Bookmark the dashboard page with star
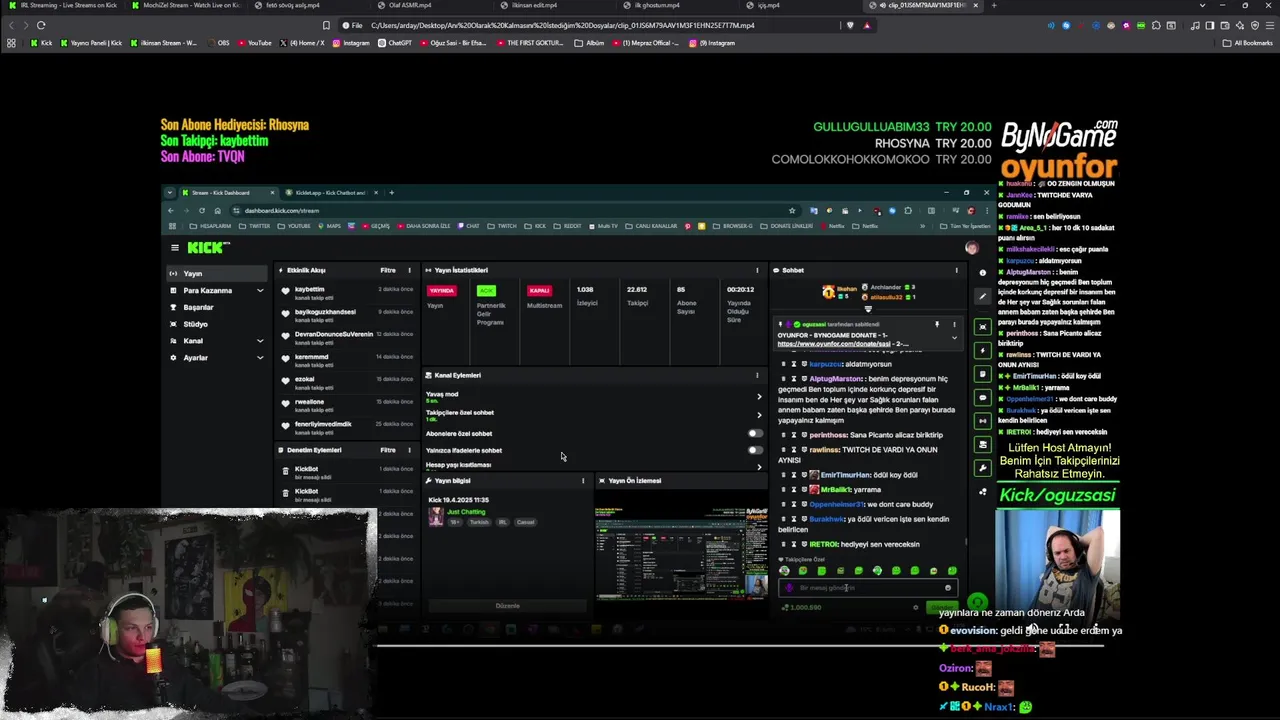 (x=792, y=210)
